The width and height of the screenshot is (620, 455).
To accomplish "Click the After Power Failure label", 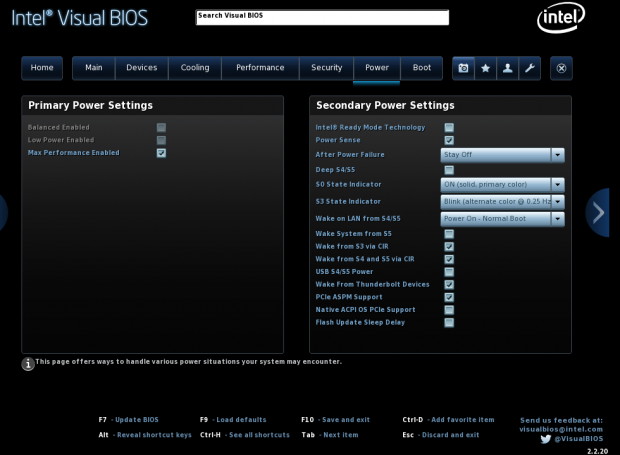I will click(350, 155).
